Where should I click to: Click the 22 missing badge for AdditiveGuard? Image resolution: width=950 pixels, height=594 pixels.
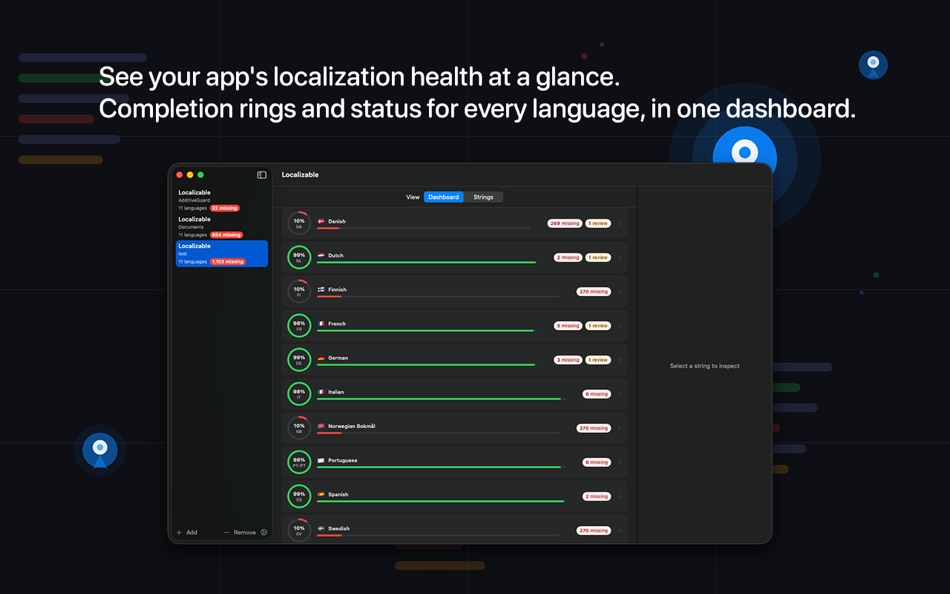click(225, 208)
